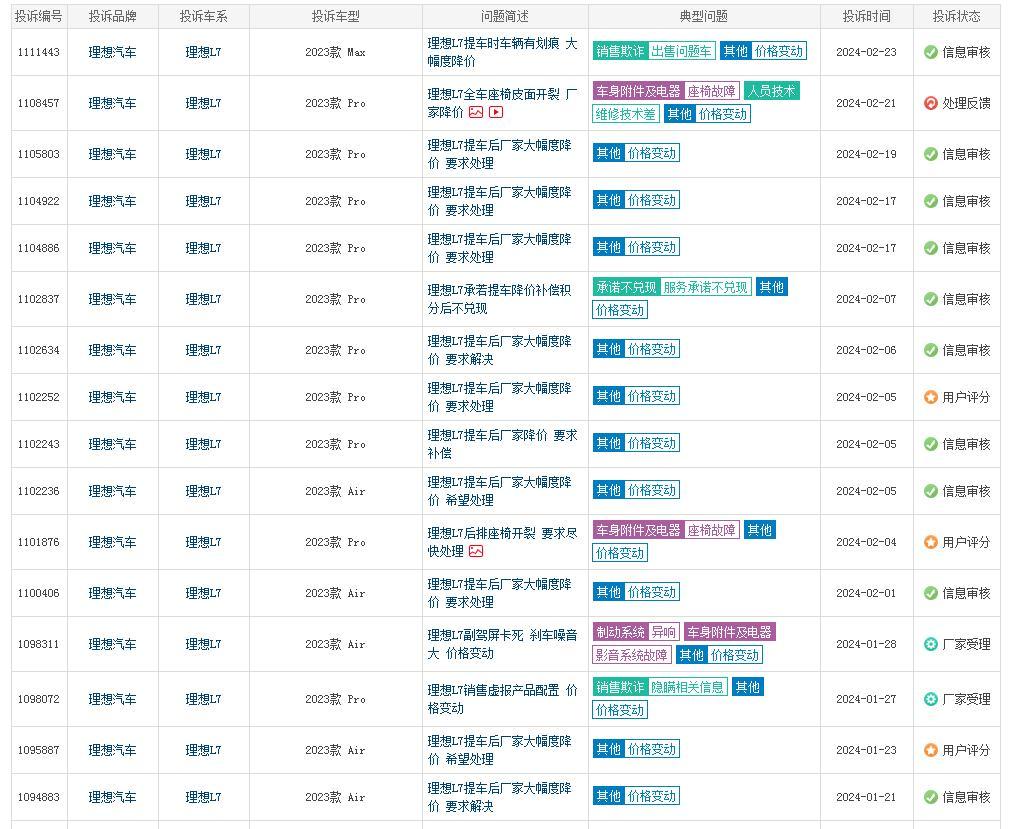
Task: Click the 出售问题车 tag
Action: 681,51
